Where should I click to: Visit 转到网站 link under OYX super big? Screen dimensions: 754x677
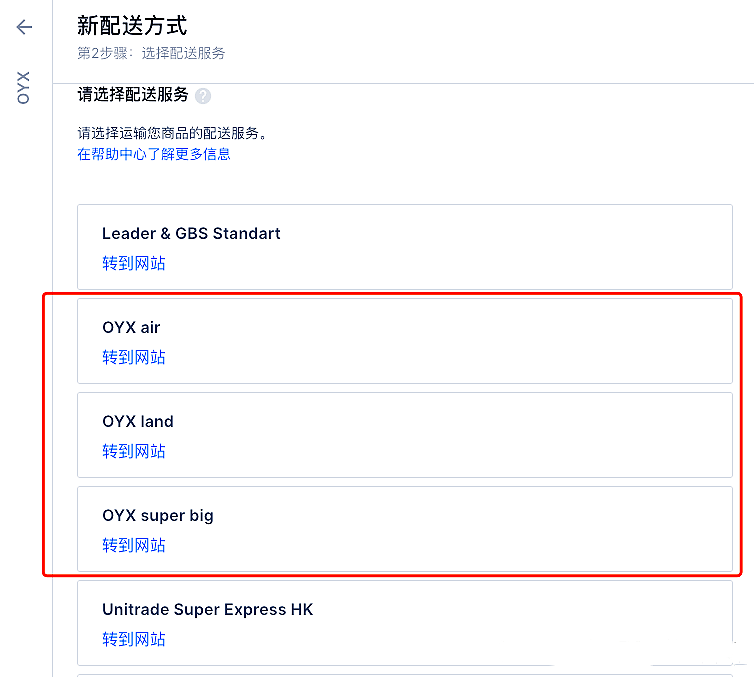coord(134,546)
